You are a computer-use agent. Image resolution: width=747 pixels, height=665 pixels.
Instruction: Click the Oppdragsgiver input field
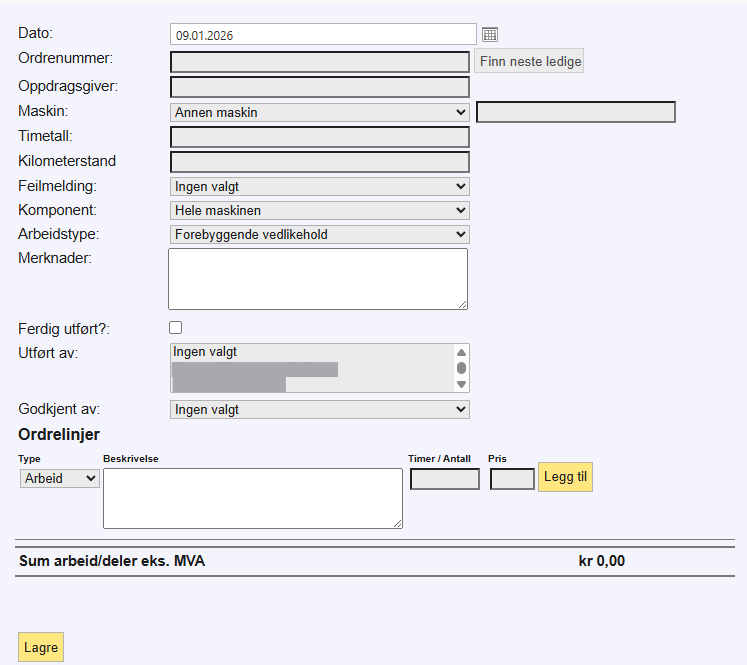319,87
